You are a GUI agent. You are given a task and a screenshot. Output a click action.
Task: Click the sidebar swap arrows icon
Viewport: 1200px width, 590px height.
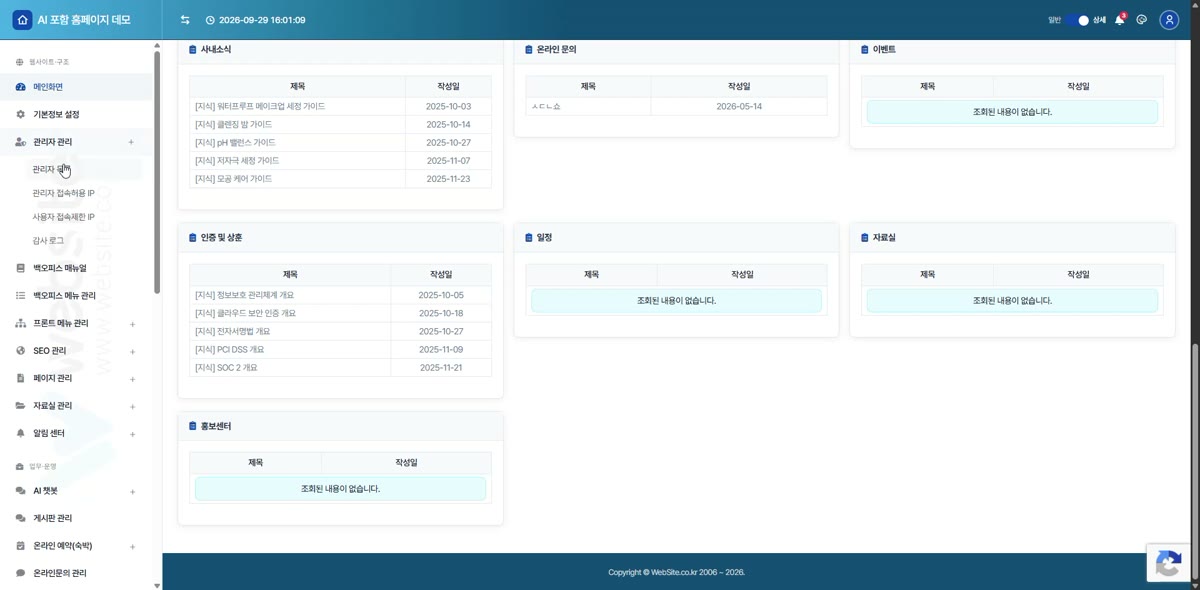[x=185, y=20]
